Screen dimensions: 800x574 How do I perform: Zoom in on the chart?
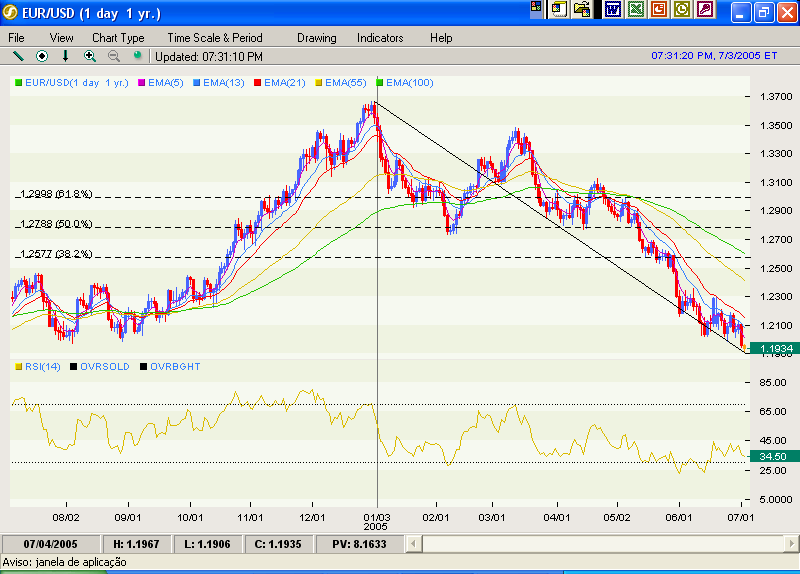[x=90, y=56]
